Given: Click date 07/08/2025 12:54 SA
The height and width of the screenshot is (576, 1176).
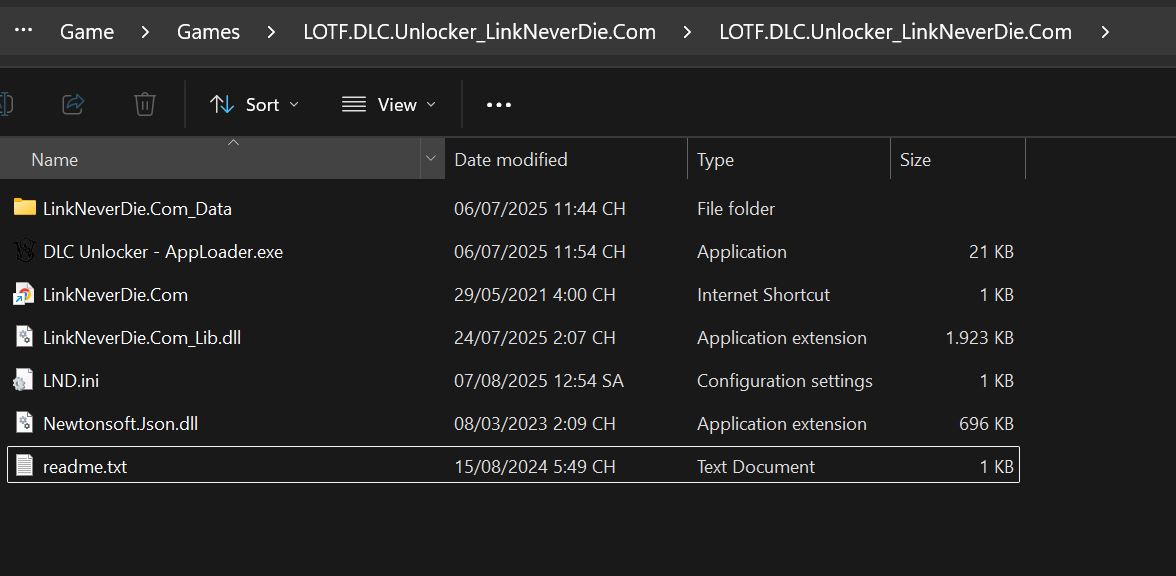Looking at the screenshot, I should 538,381.
